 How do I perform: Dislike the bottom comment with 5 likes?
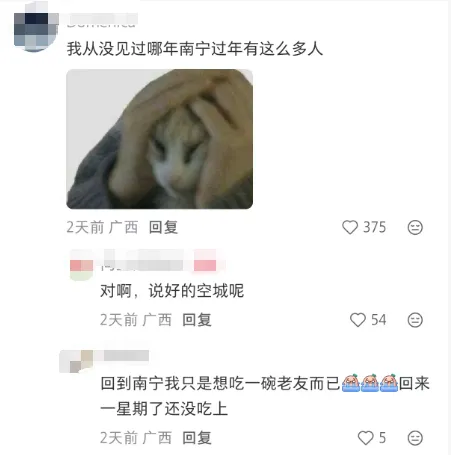click(415, 438)
